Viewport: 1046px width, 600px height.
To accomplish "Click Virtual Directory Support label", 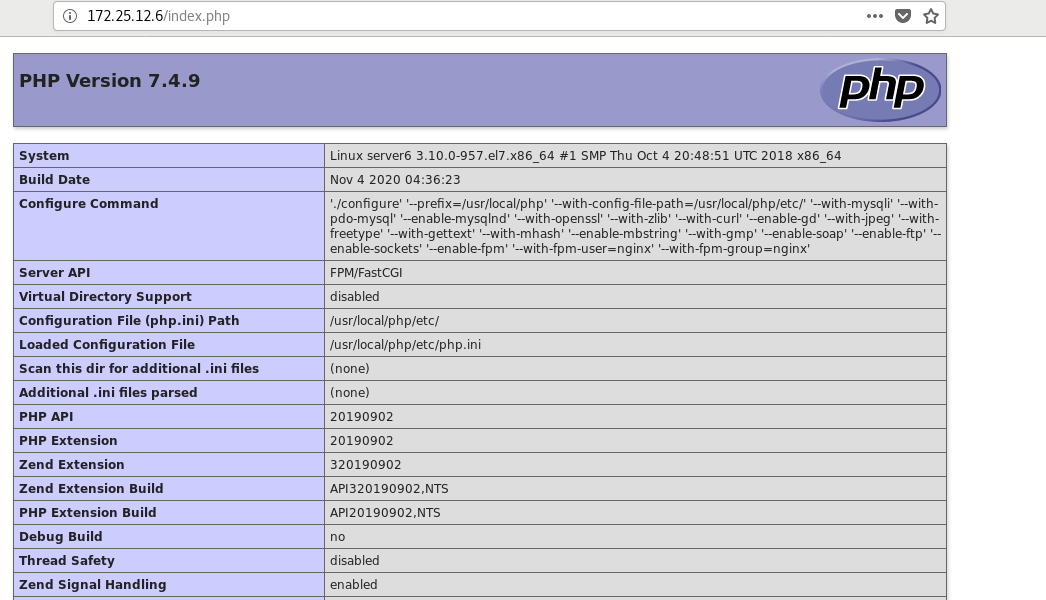I will point(105,296).
